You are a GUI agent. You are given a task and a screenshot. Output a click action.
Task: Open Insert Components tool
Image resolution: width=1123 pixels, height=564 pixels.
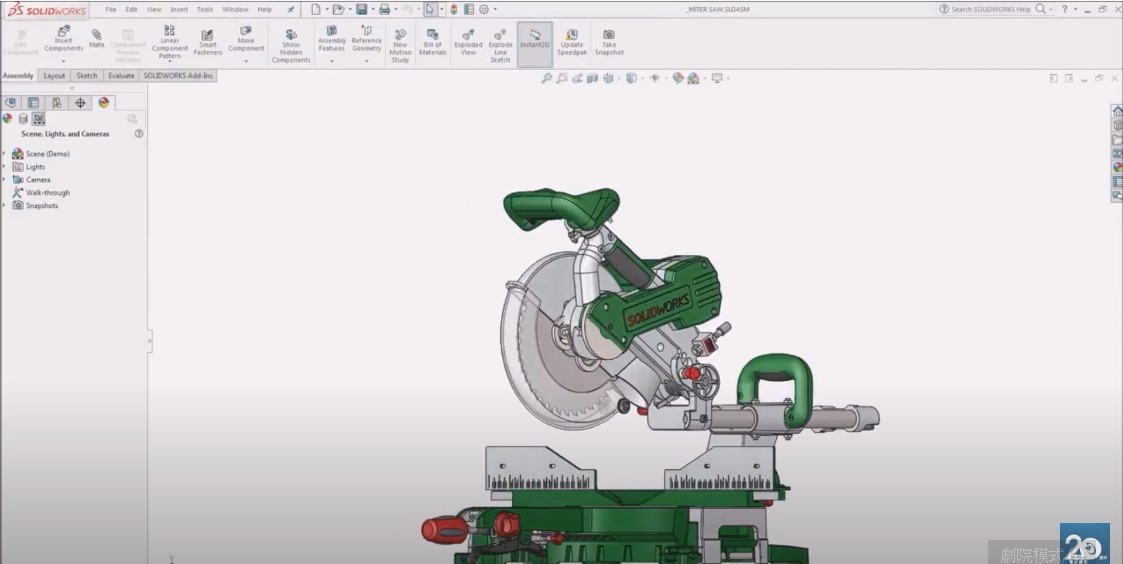coord(64,39)
